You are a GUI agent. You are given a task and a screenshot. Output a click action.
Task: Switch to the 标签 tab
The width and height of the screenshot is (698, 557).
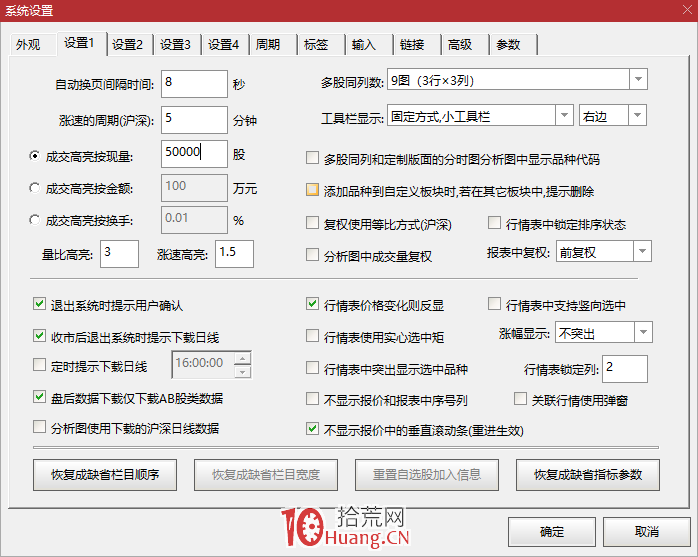(321, 45)
